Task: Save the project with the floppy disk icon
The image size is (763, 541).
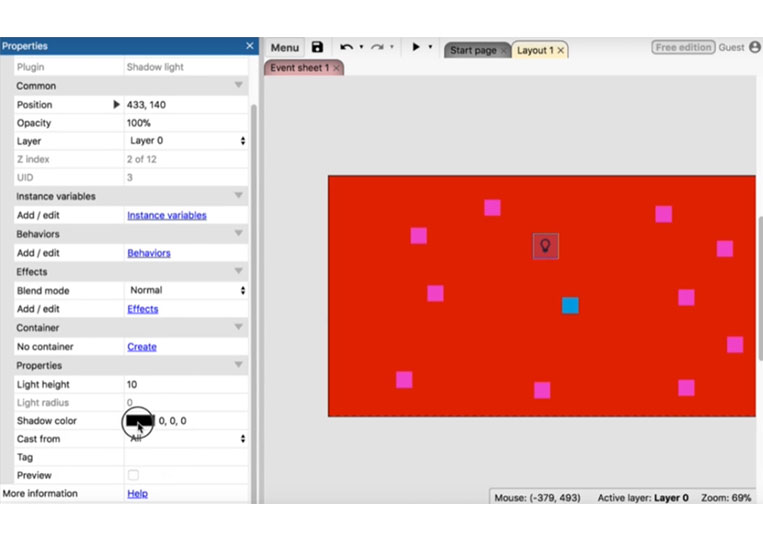Action: (317, 47)
